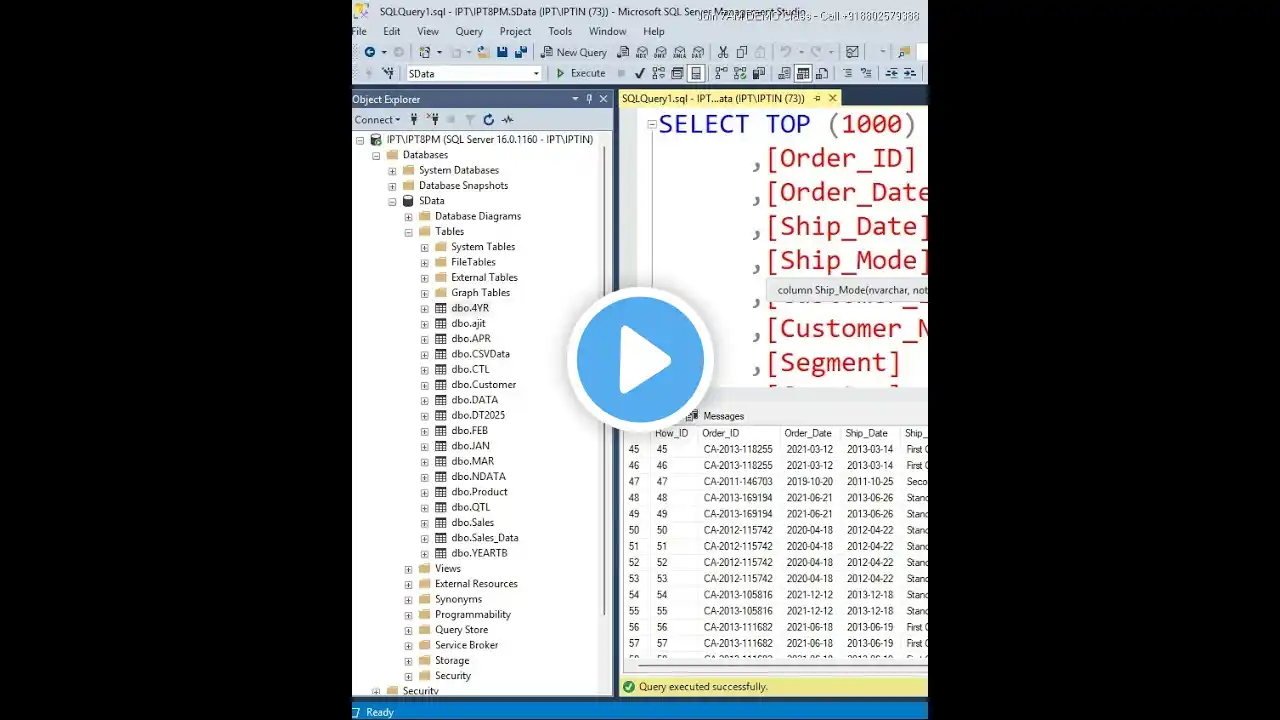Click the New Query toolbar button
1280x720 pixels.
[574, 52]
